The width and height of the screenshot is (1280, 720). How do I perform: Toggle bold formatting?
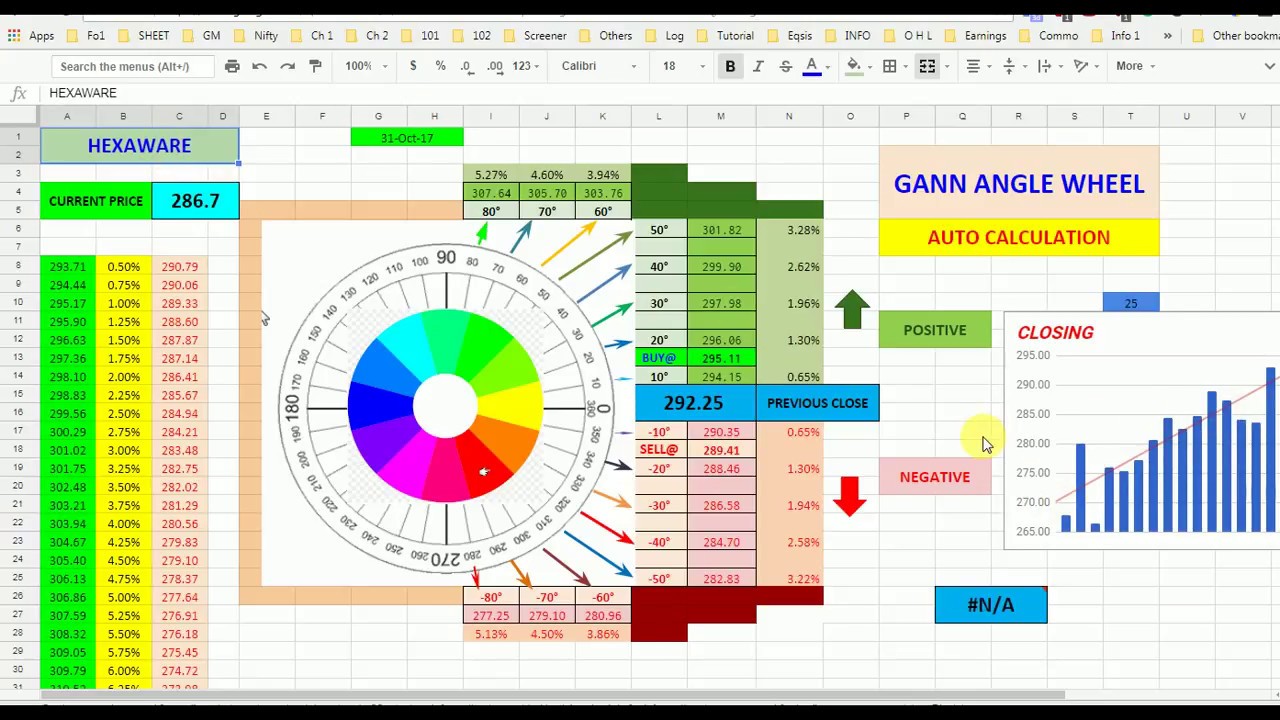coord(730,66)
